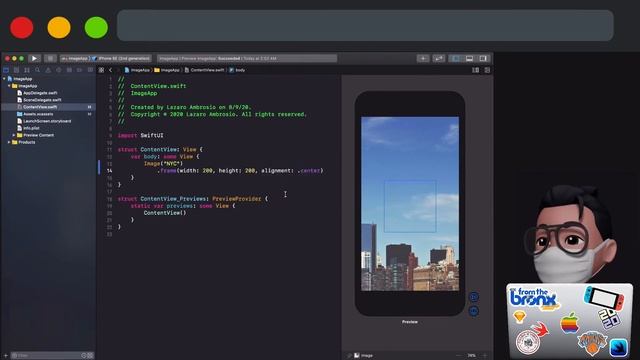
Task: Toggle source-control status filter in navigator
Action: pyautogui.click(x=90, y=356)
